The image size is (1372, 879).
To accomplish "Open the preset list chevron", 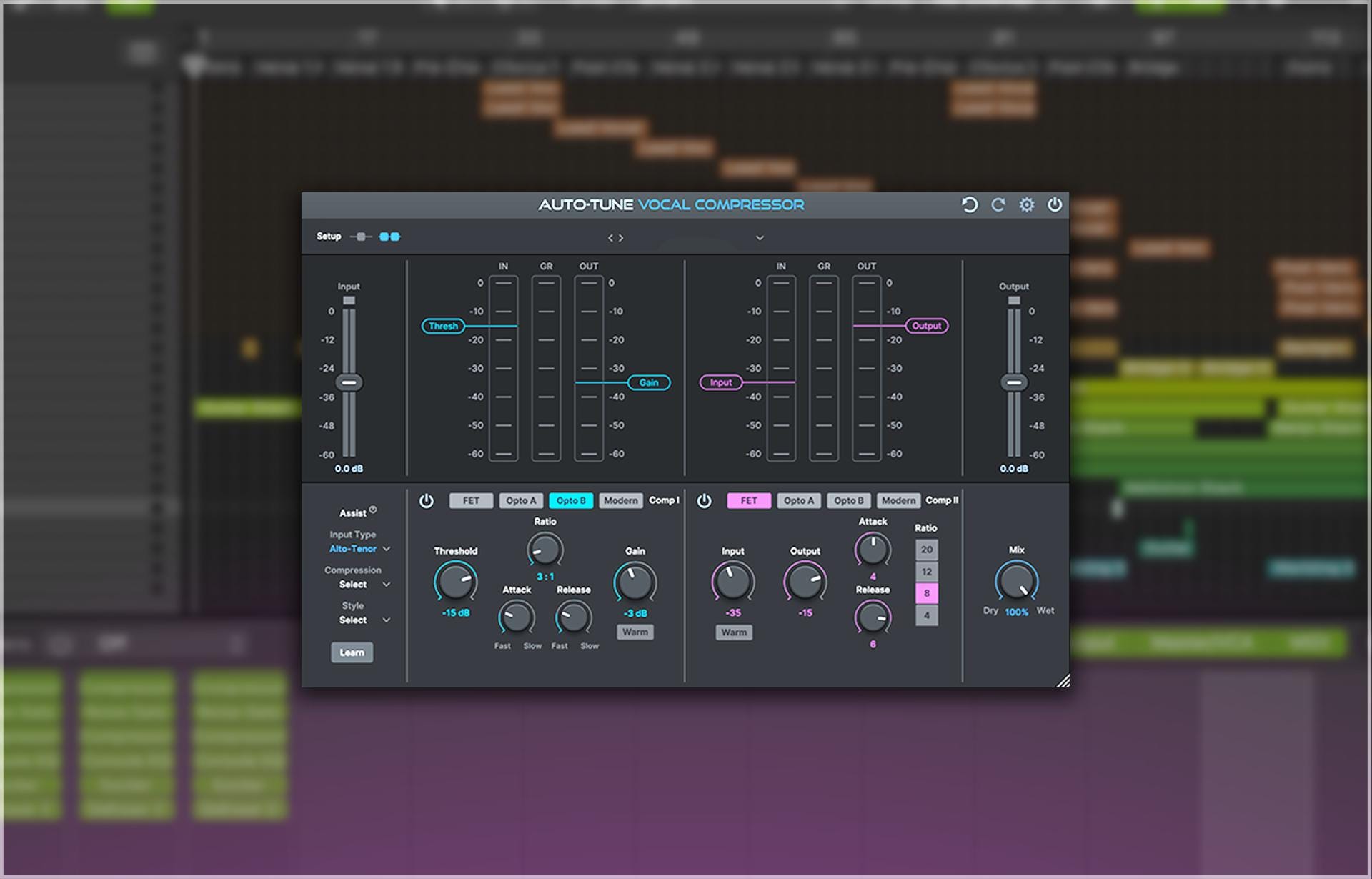I will pyautogui.click(x=760, y=238).
